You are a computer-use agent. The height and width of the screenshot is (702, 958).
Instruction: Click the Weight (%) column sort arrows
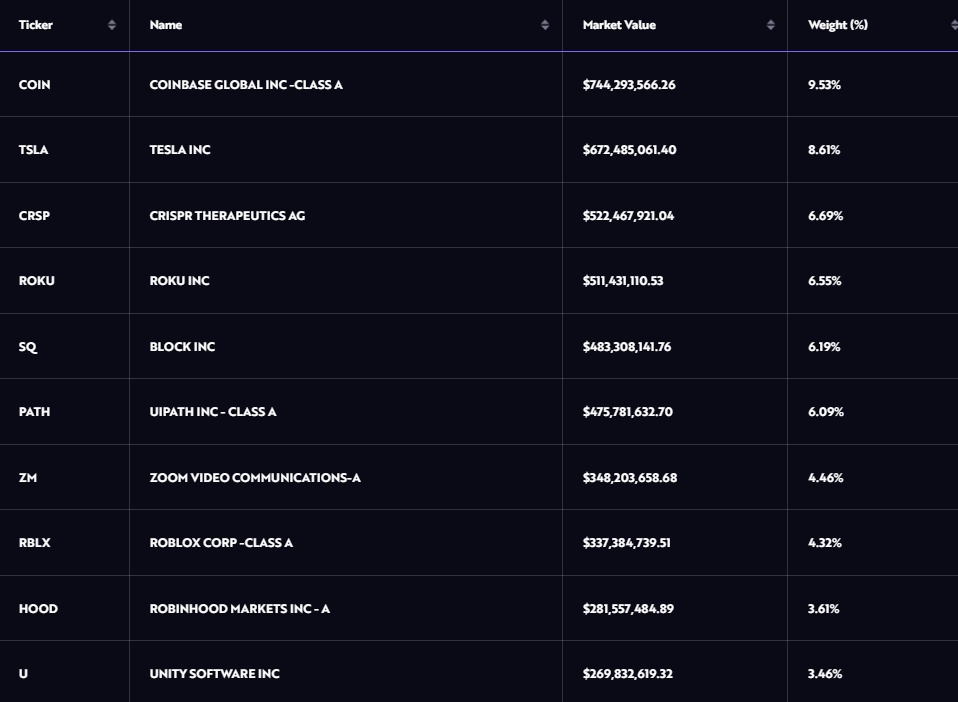(x=955, y=25)
